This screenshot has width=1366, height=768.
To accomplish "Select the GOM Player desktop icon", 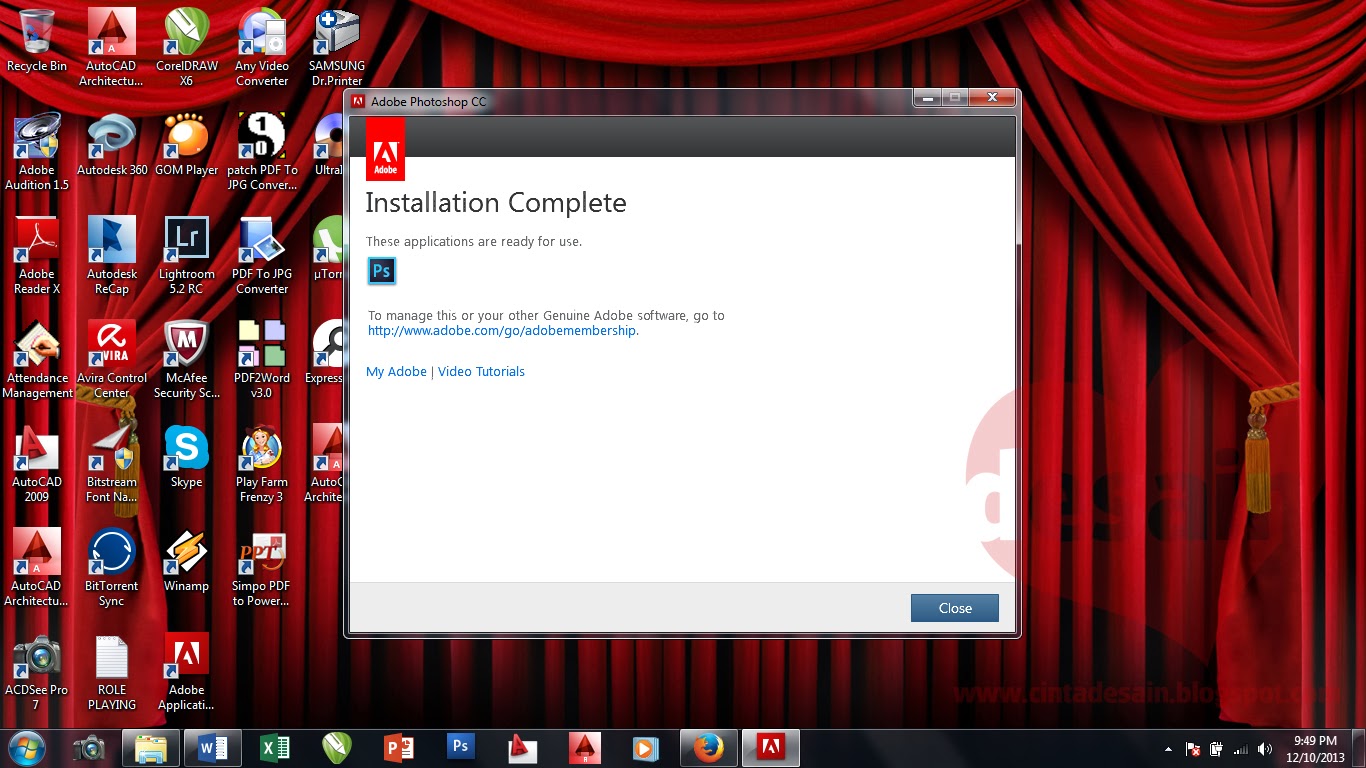I will 186,144.
